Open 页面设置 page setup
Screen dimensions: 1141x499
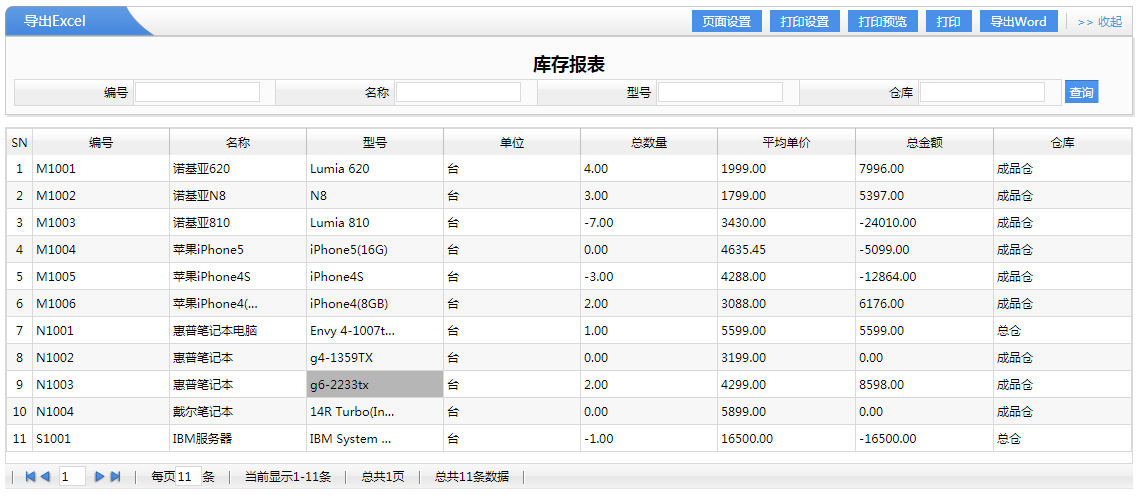(x=726, y=21)
